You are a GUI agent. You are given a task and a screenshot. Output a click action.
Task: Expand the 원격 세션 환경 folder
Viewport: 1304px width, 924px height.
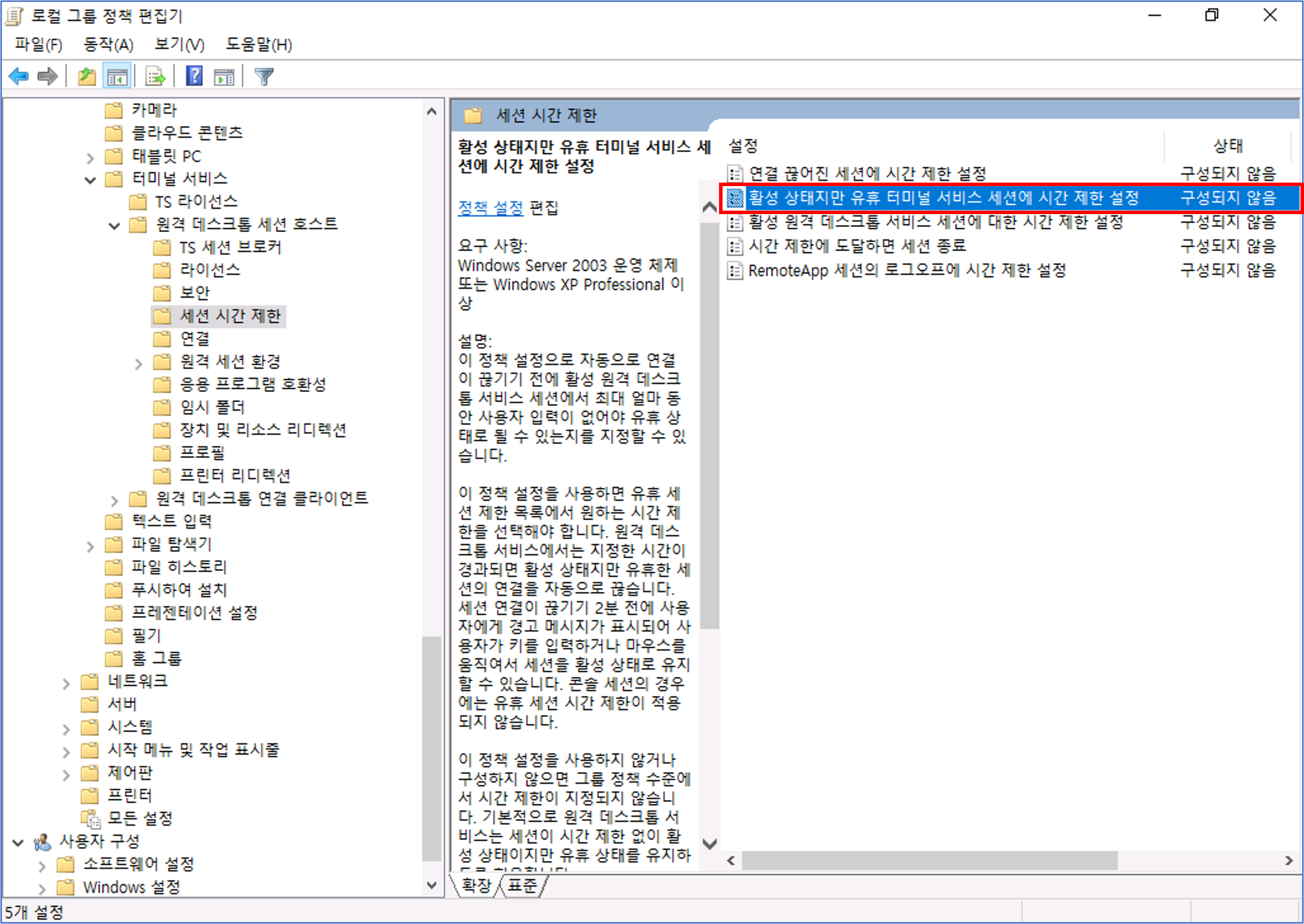point(138,363)
